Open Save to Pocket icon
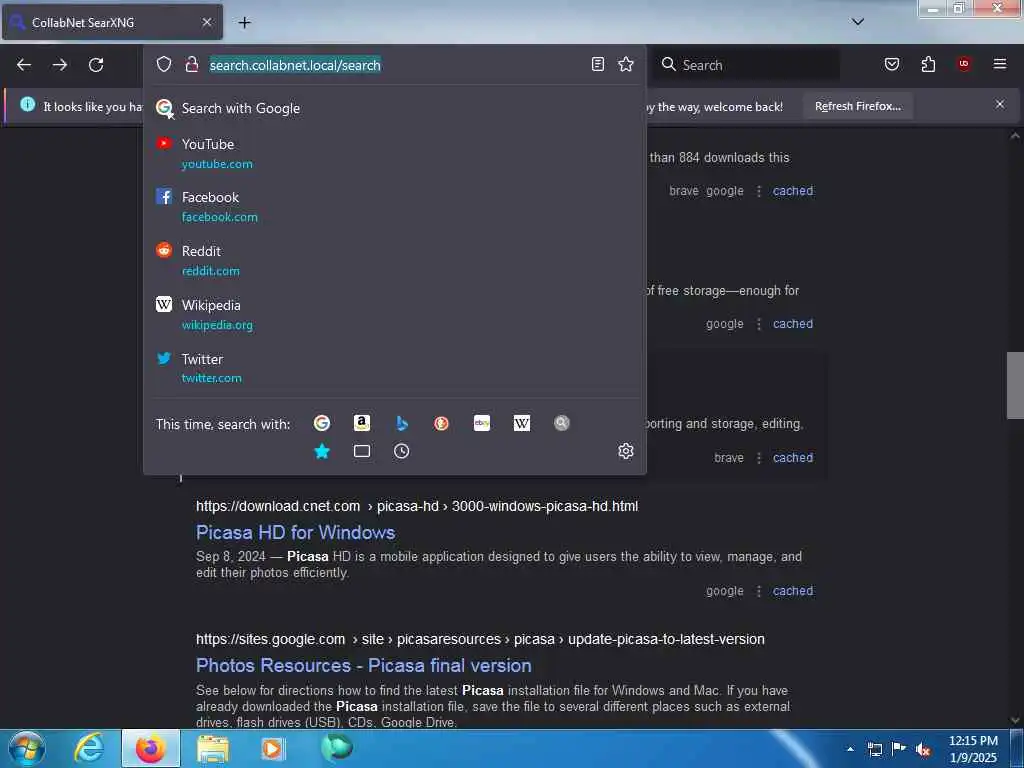 pyautogui.click(x=892, y=64)
